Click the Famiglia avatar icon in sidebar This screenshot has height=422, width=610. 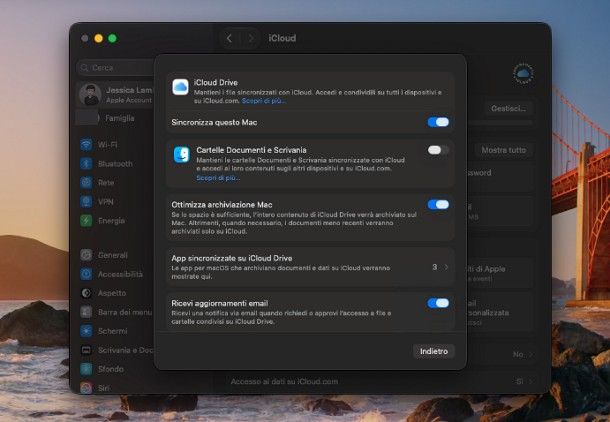[87, 118]
